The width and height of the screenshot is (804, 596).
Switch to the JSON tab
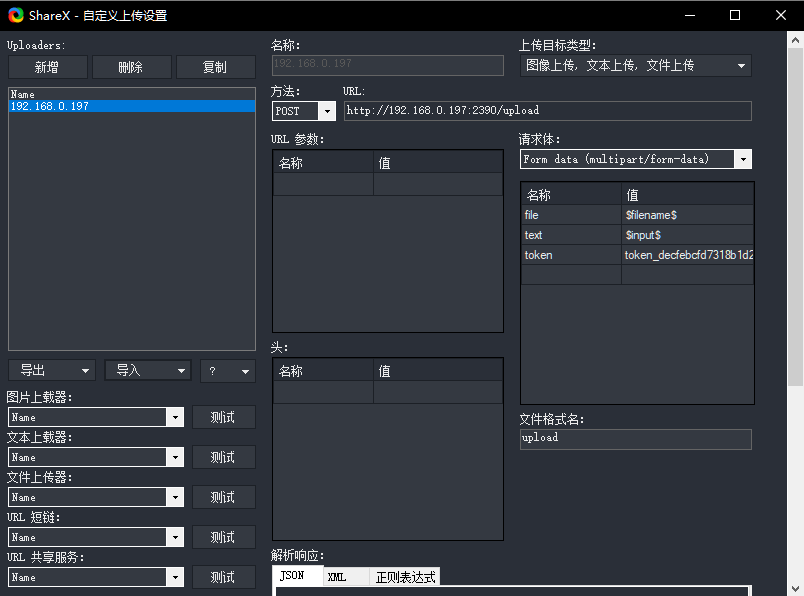(298, 576)
